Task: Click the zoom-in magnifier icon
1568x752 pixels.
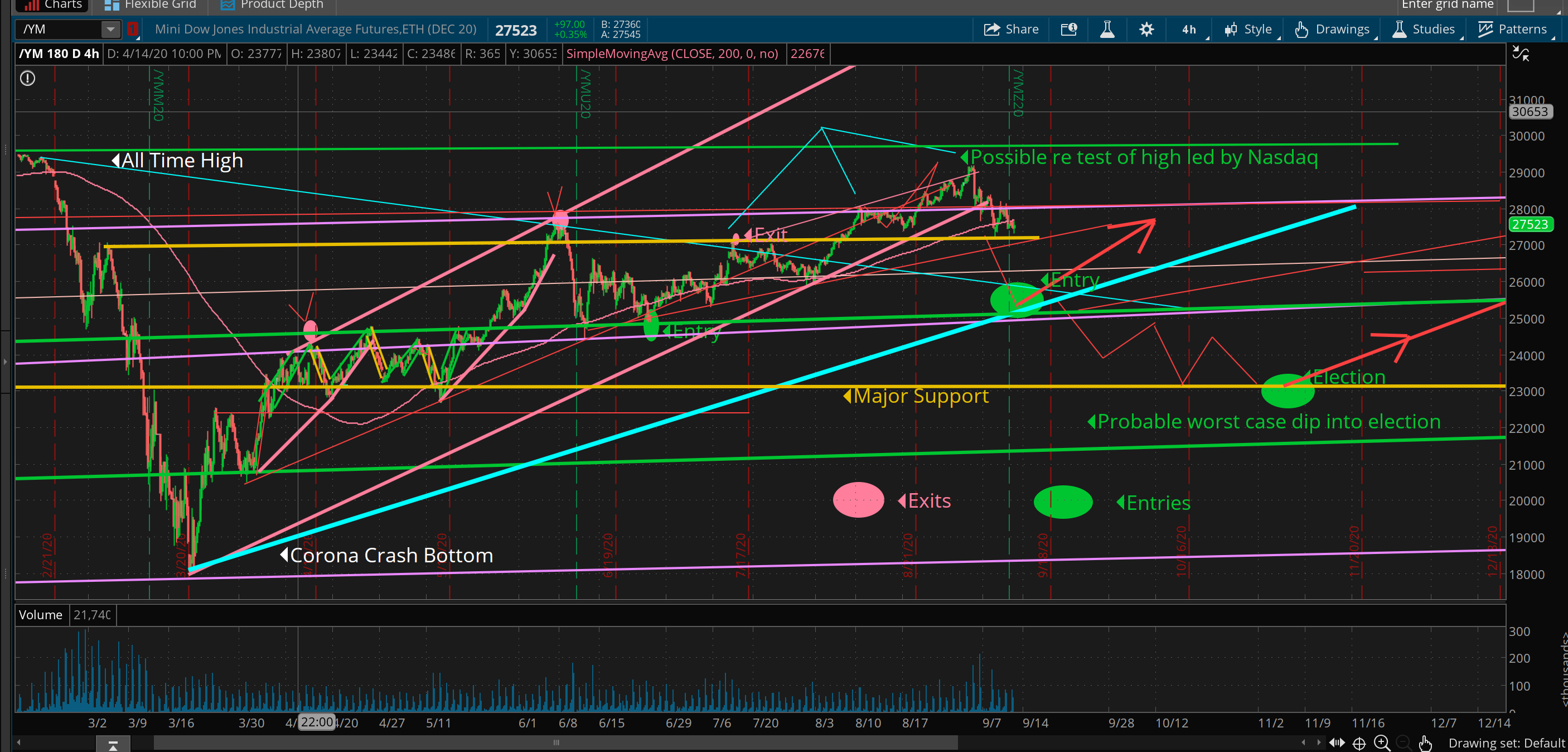Action: click(x=1382, y=743)
